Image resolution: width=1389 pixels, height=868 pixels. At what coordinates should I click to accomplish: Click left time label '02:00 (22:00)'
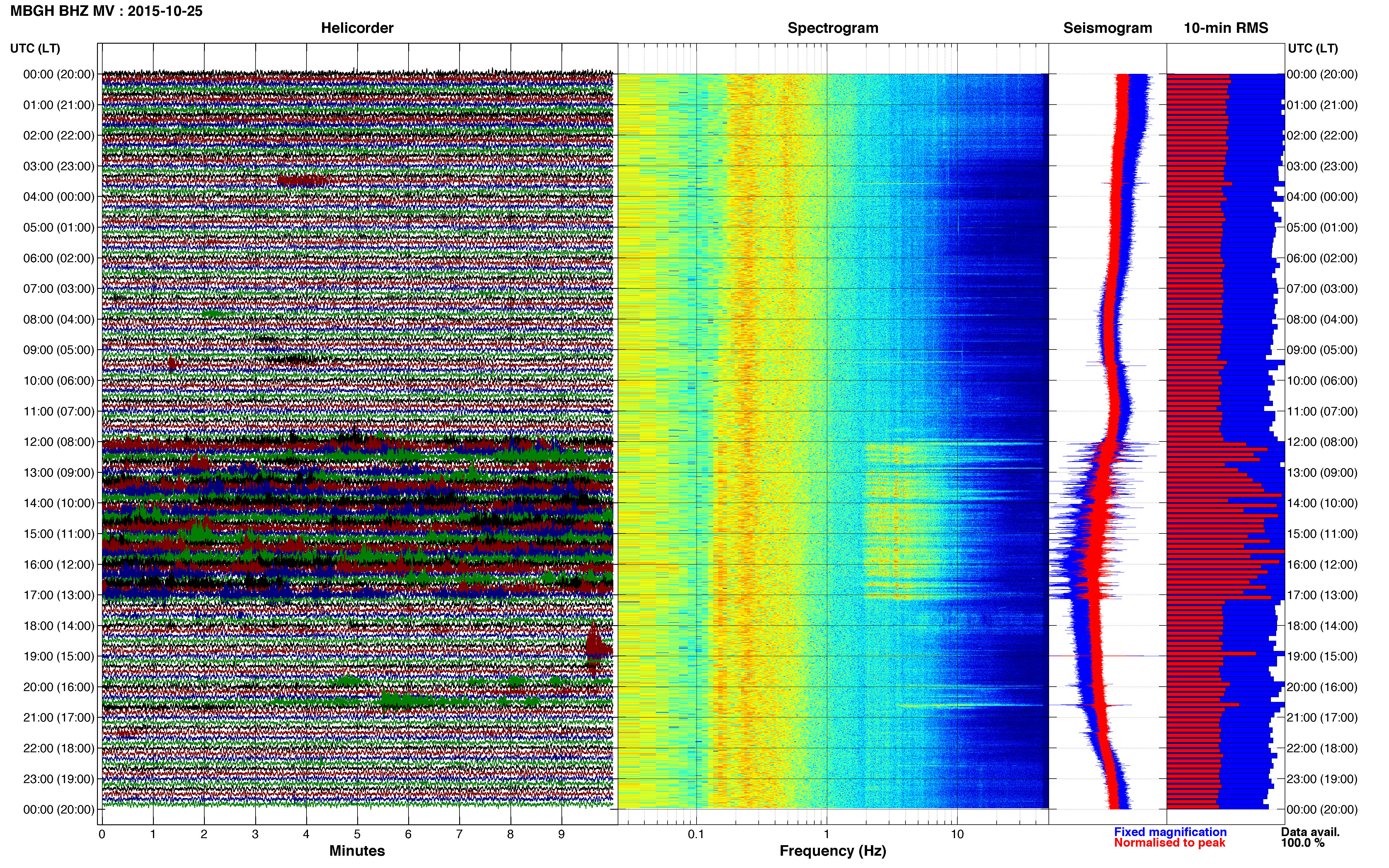coord(59,135)
